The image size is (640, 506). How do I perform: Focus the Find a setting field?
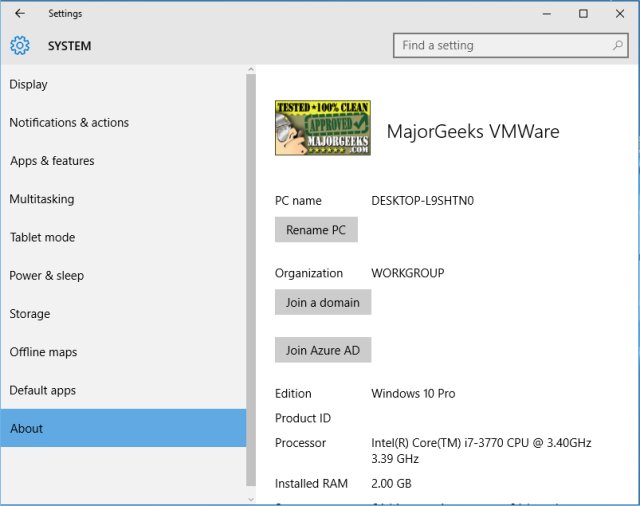pyautogui.click(x=511, y=45)
